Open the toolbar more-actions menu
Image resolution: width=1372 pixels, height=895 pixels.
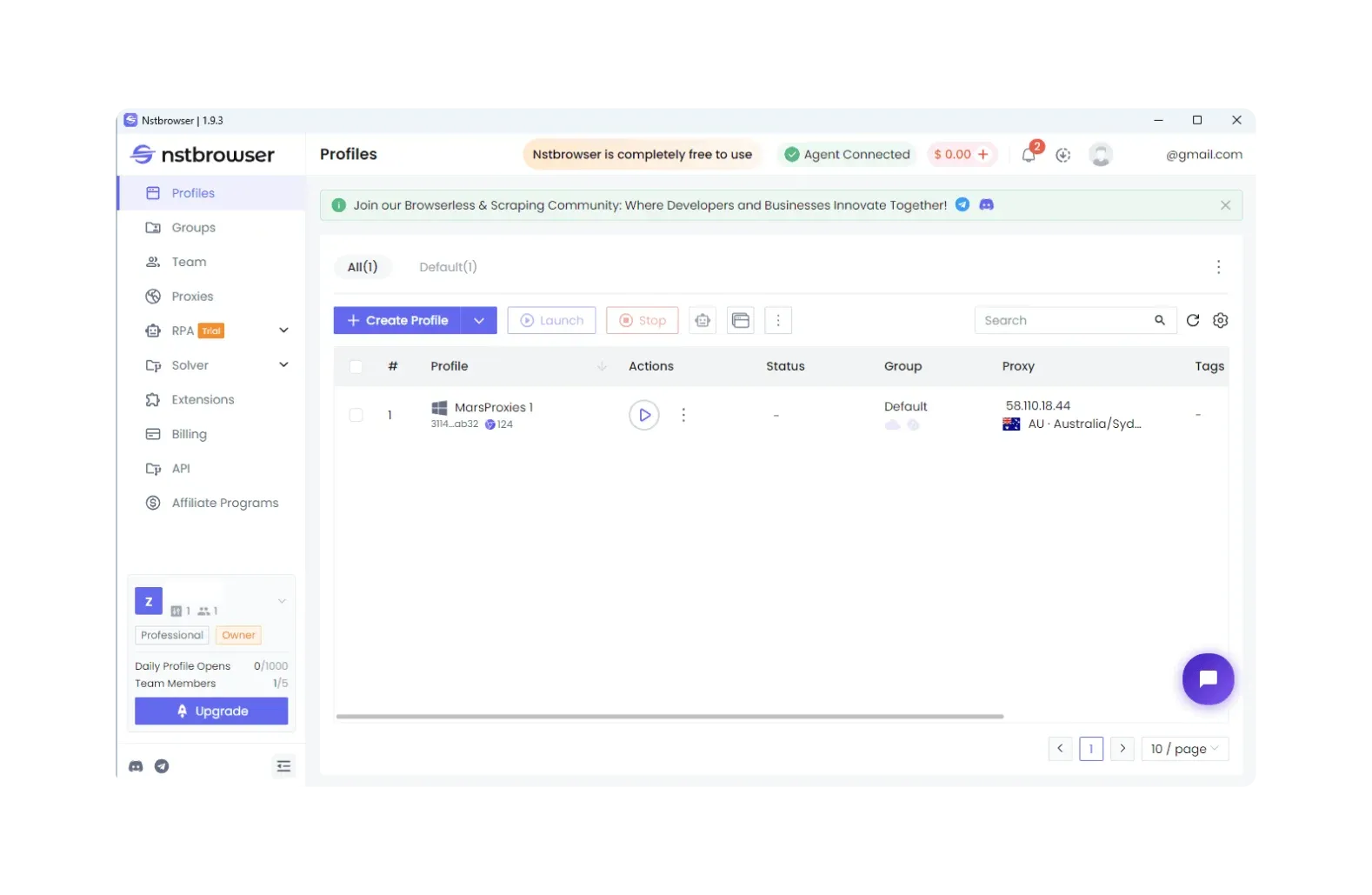pyautogui.click(x=778, y=320)
